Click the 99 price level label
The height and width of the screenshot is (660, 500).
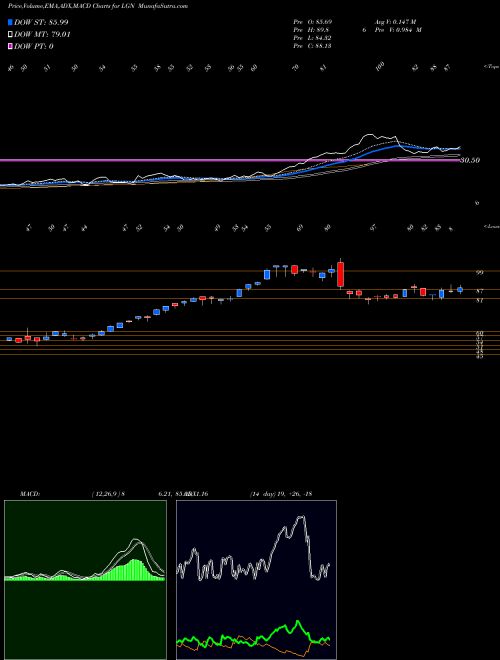479,273
